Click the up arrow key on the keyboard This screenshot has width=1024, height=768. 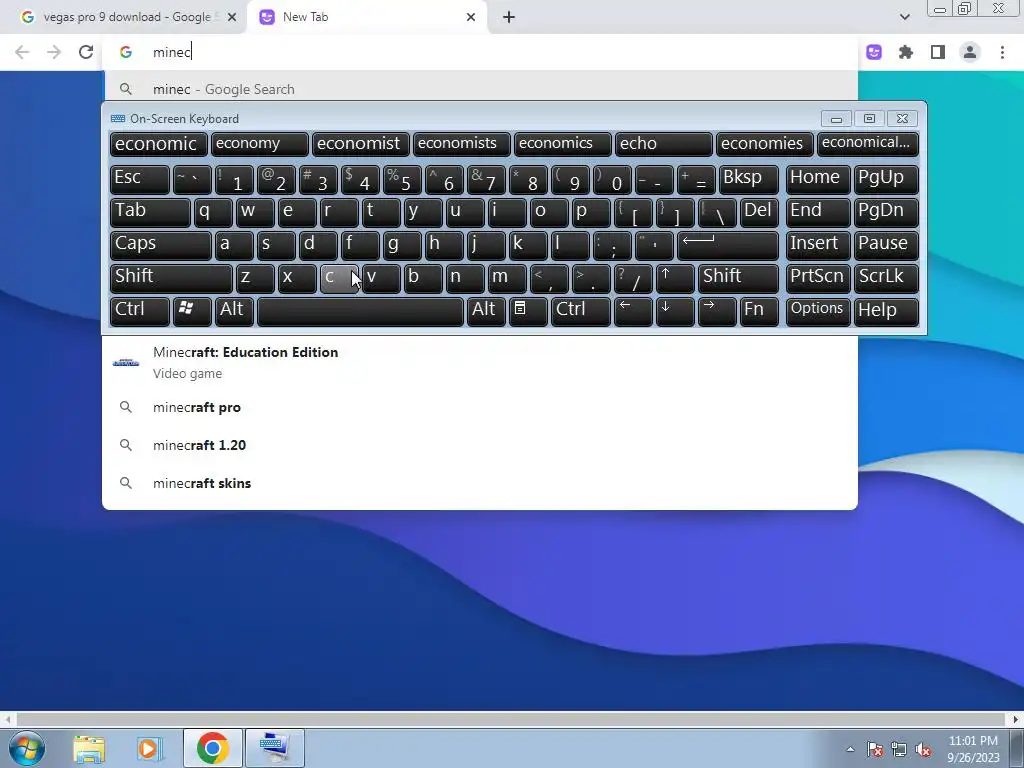click(675, 278)
